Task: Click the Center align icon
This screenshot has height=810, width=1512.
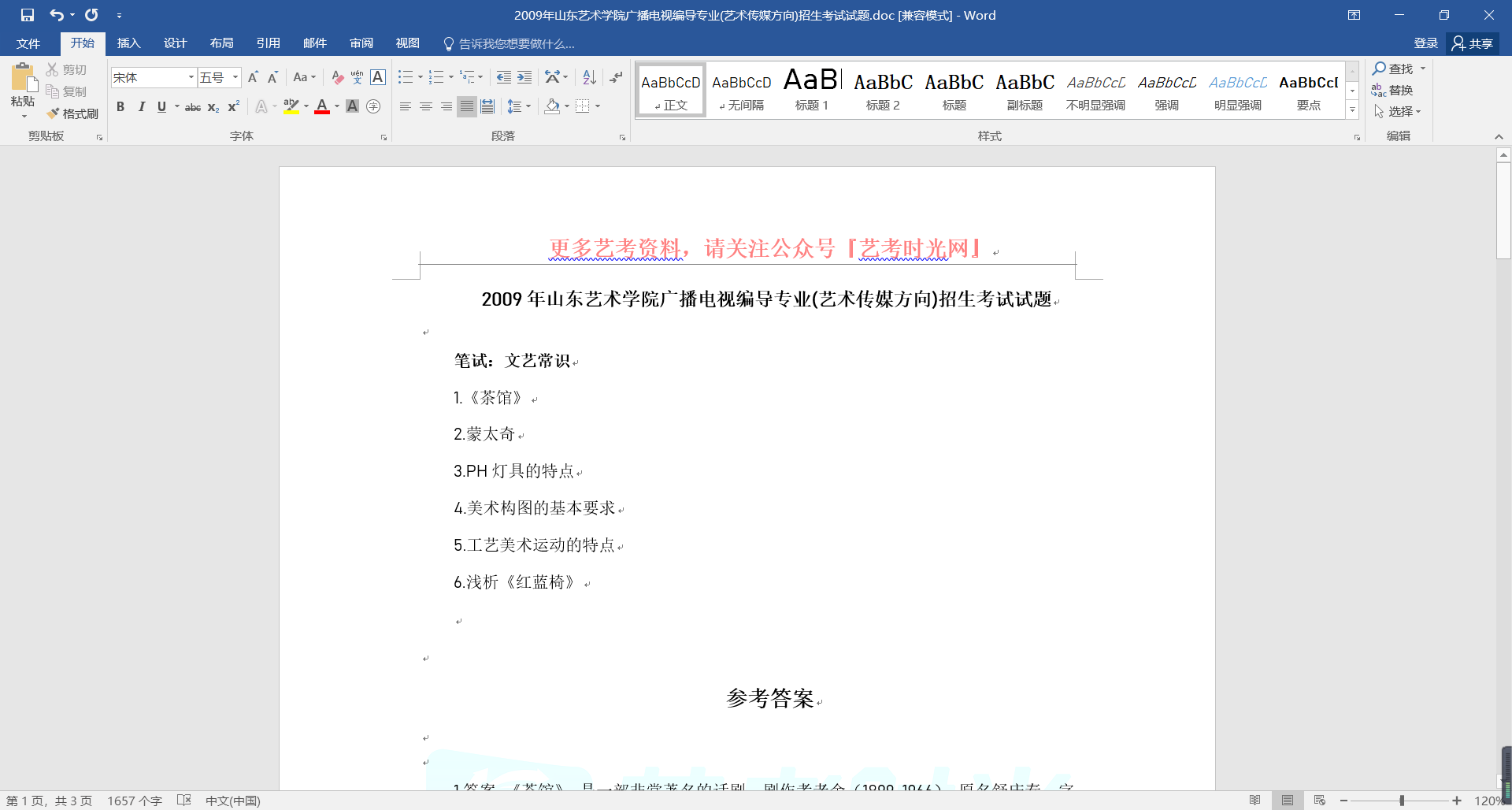Action: (x=426, y=106)
